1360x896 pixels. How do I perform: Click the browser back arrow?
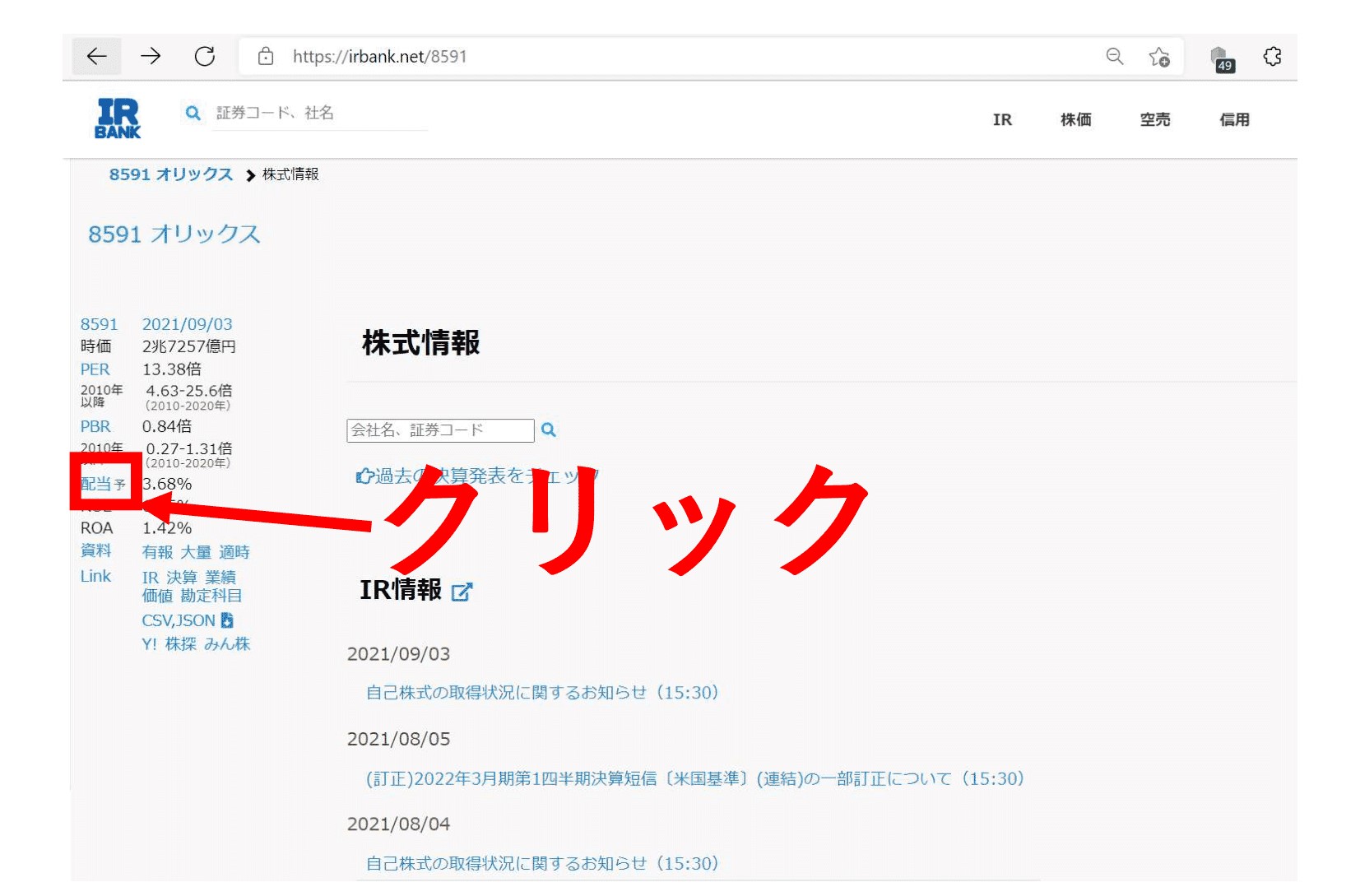point(97,56)
